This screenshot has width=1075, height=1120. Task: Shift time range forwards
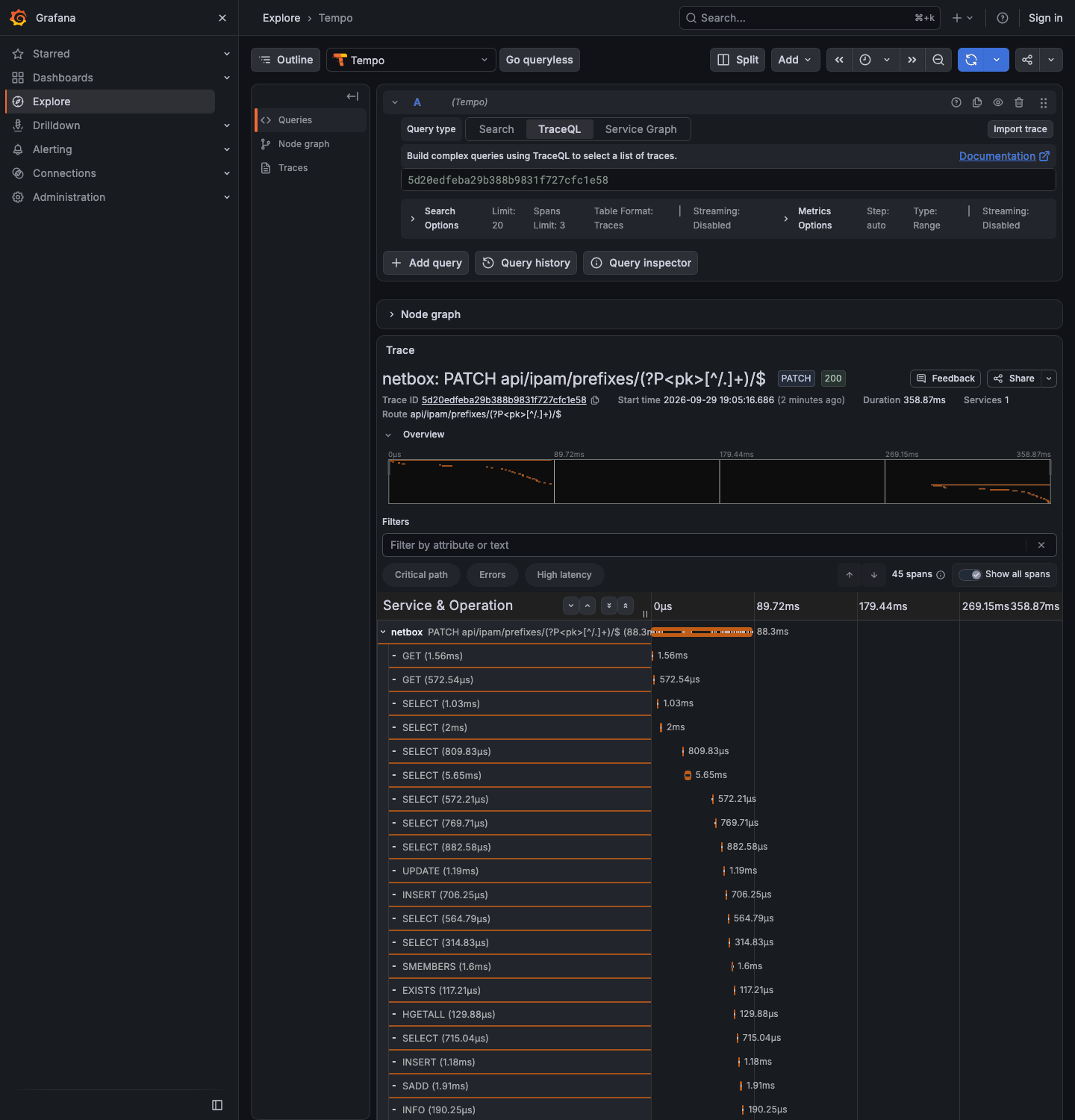pyautogui.click(x=912, y=60)
